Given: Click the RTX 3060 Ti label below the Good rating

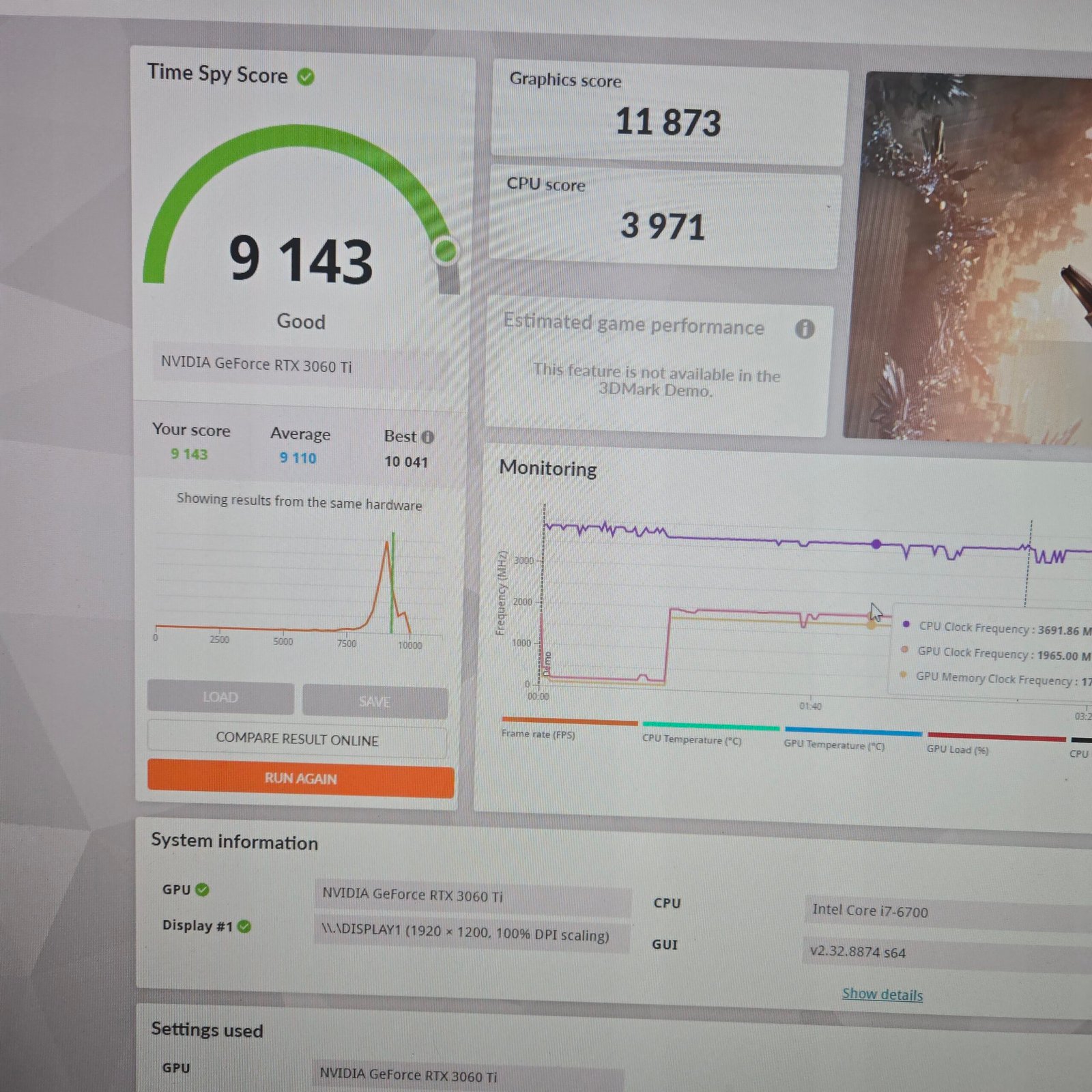Looking at the screenshot, I should point(257,364).
